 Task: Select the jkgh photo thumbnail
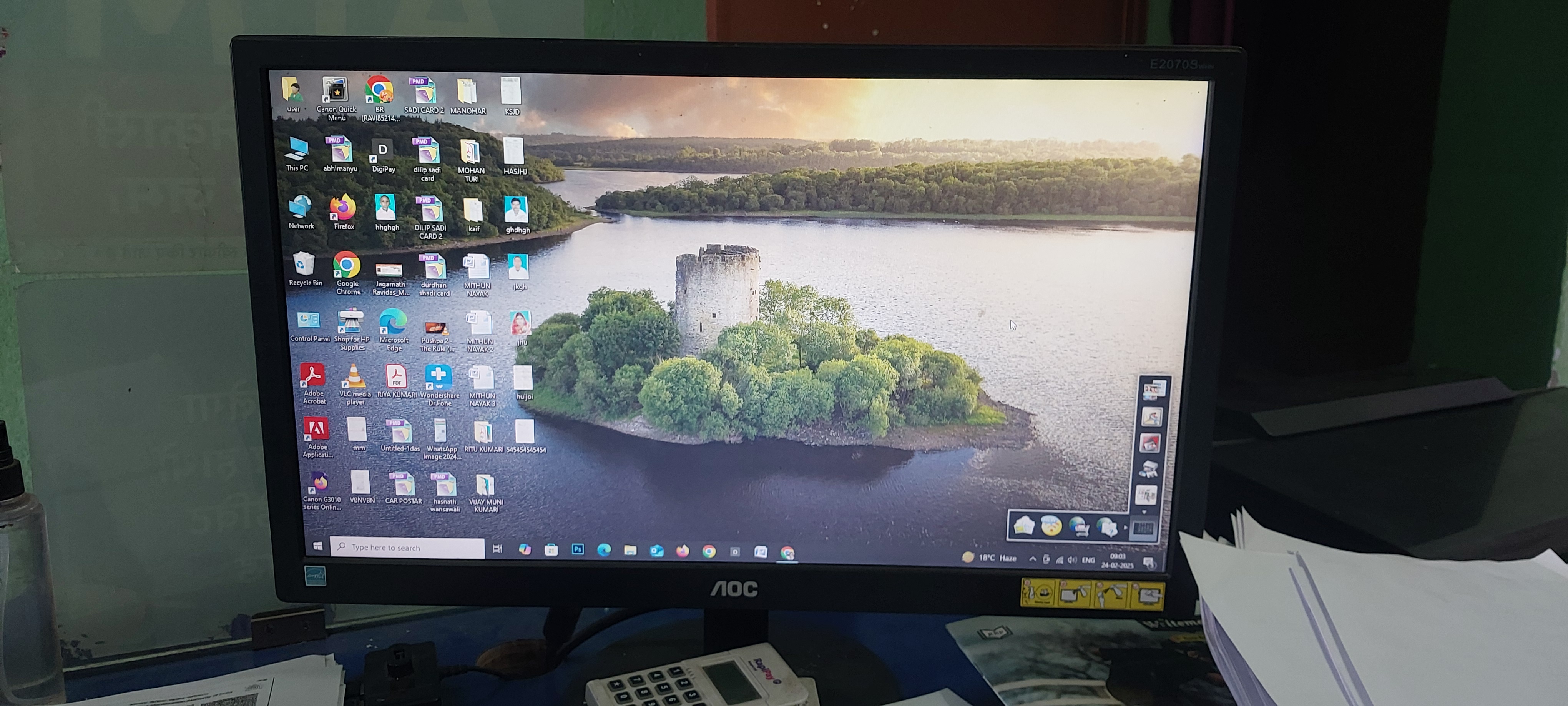pyautogui.click(x=519, y=272)
